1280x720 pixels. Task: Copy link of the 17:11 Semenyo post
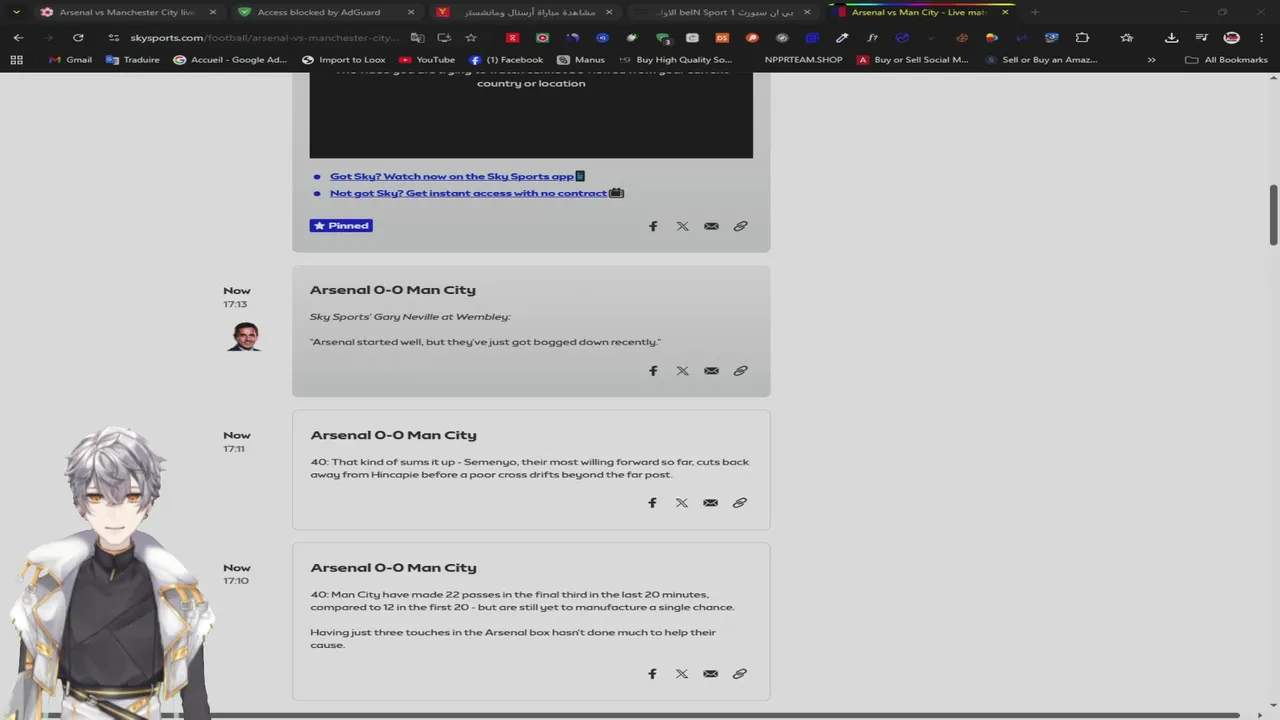click(739, 503)
